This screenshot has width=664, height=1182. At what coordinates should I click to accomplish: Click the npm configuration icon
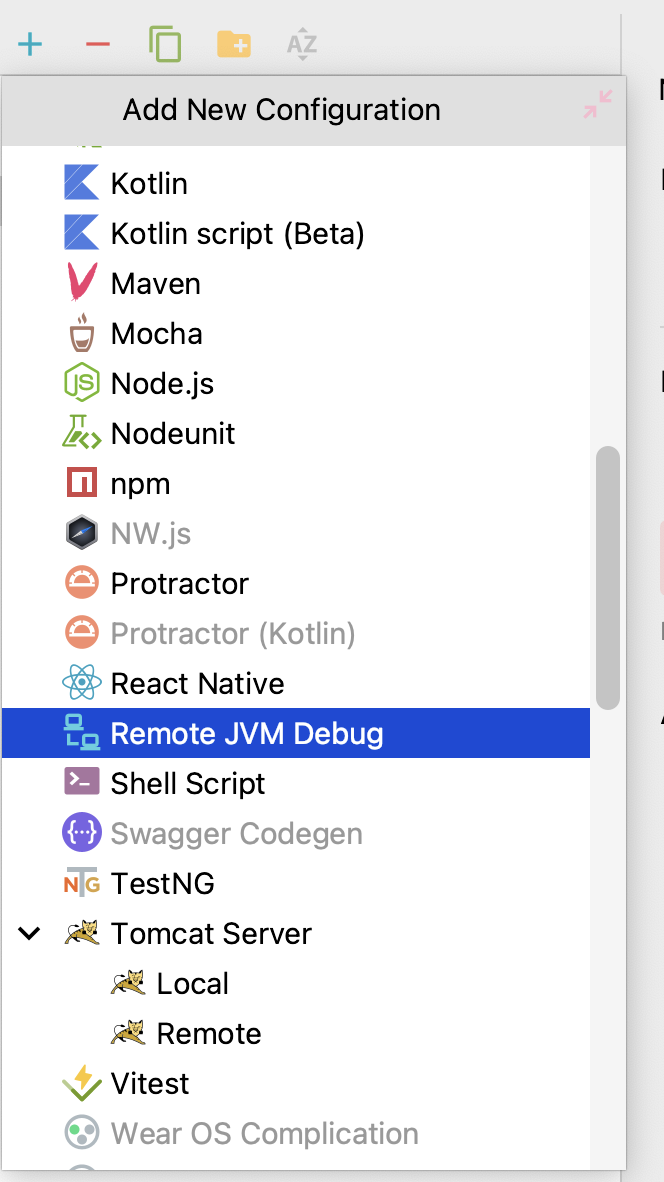(81, 483)
